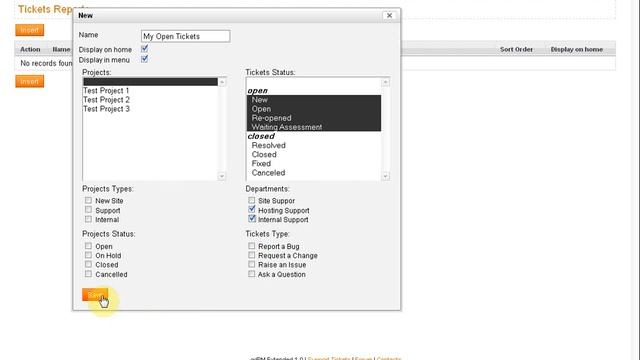Check the On Hold projects status
The width and height of the screenshot is (640, 360).
coord(88,255)
